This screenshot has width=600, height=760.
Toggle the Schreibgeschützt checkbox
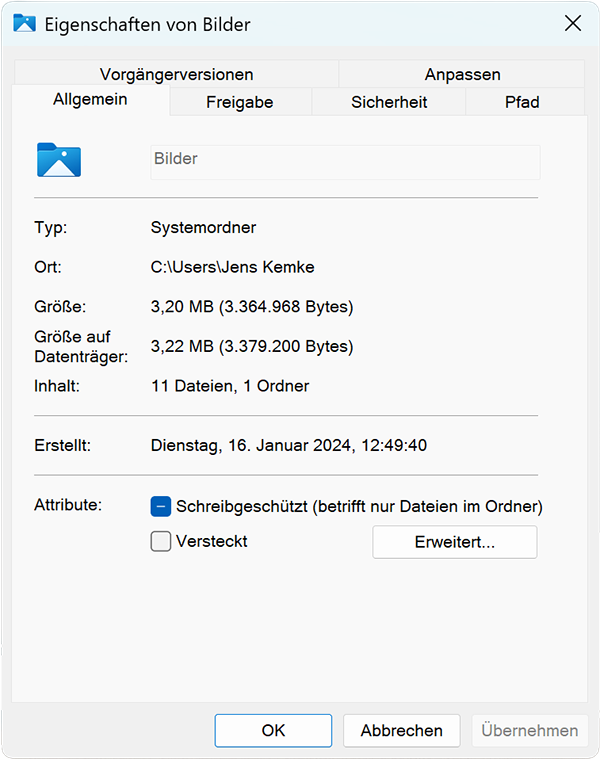[161, 506]
